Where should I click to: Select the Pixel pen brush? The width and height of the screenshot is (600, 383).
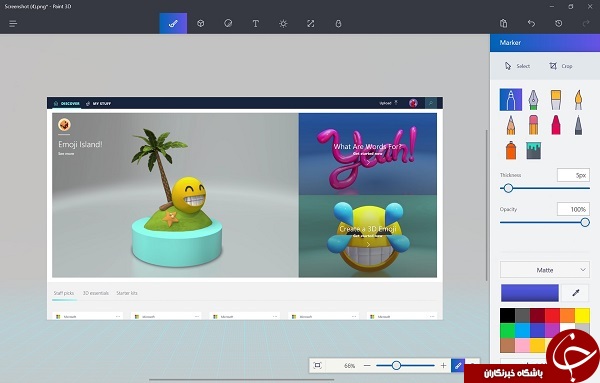point(578,125)
